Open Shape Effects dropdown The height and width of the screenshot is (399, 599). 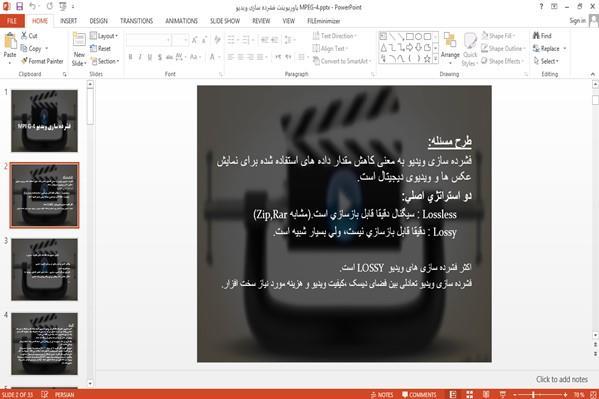502,61
